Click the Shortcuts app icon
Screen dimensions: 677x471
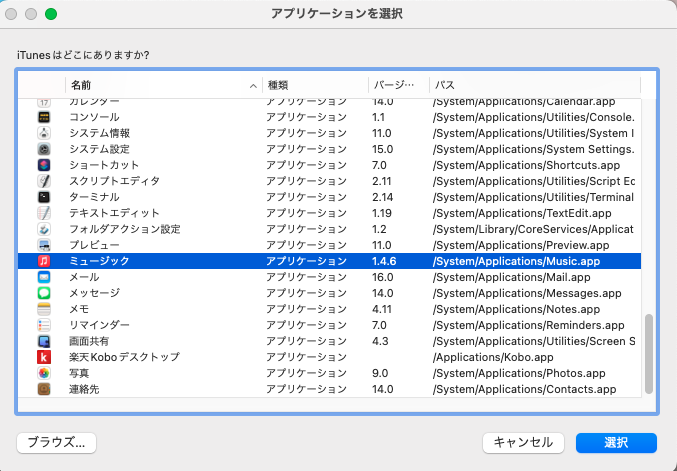coord(44,165)
